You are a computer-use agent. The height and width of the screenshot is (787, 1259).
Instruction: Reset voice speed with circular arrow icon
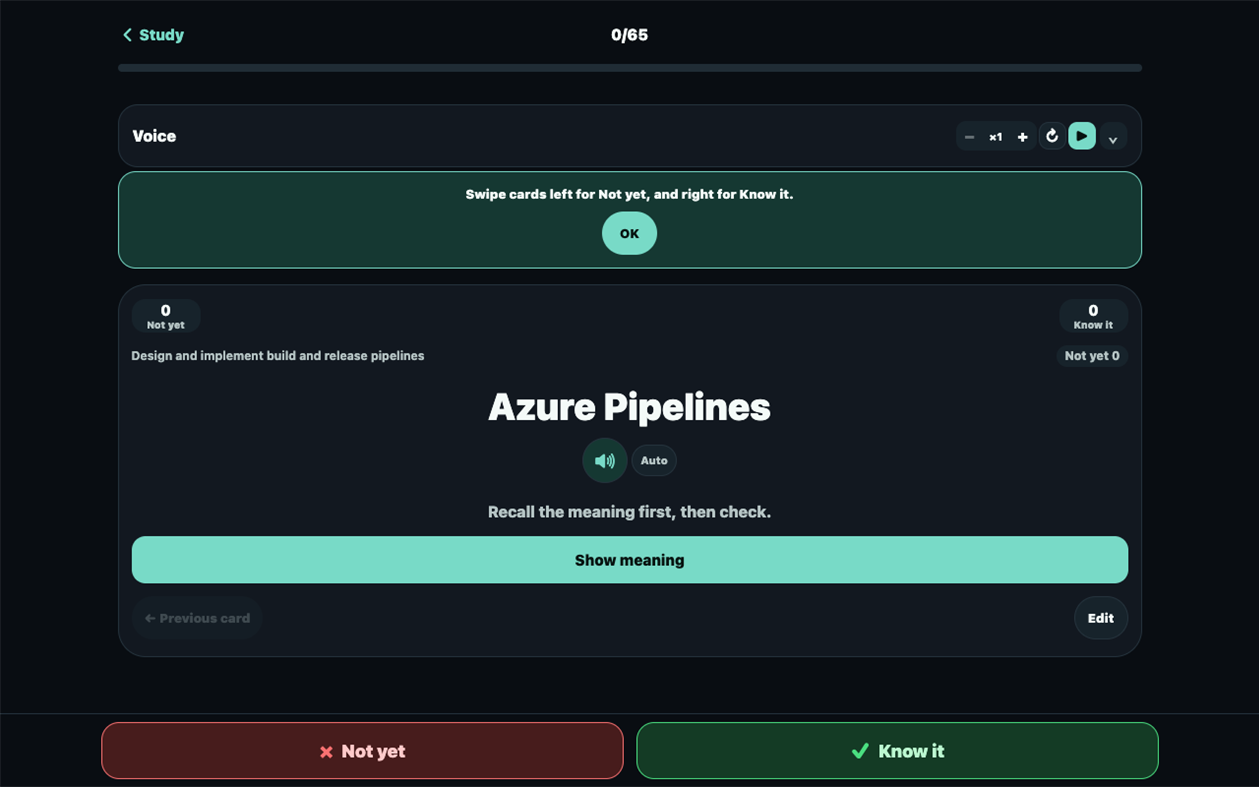(x=1052, y=136)
